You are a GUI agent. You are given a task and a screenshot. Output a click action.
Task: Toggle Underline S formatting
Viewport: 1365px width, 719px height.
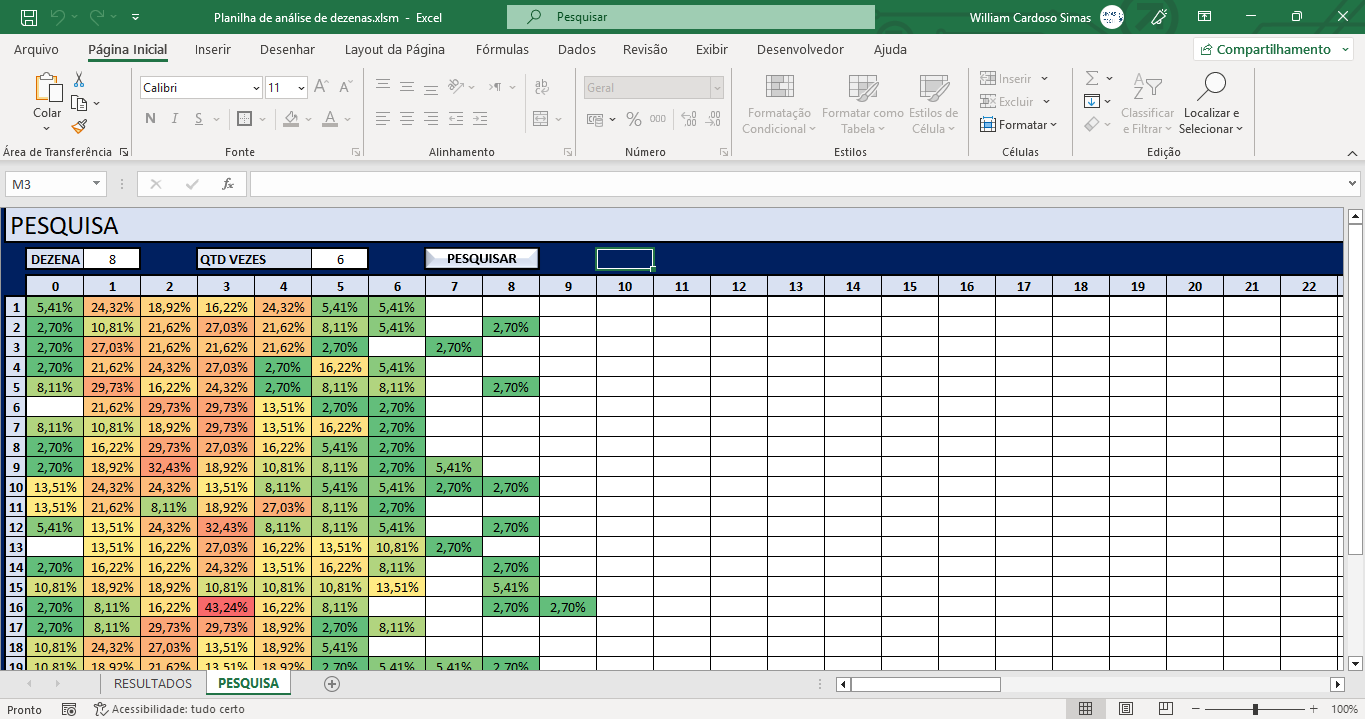coord(200,119)
